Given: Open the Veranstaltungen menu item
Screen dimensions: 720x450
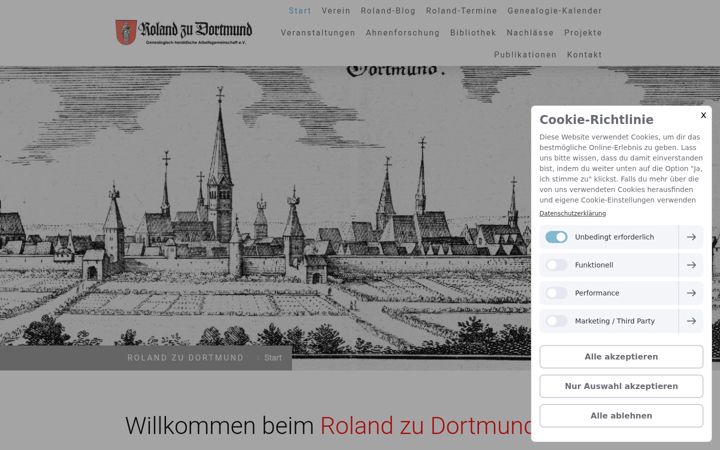Looking at the screenshot, I should point(318,33).
